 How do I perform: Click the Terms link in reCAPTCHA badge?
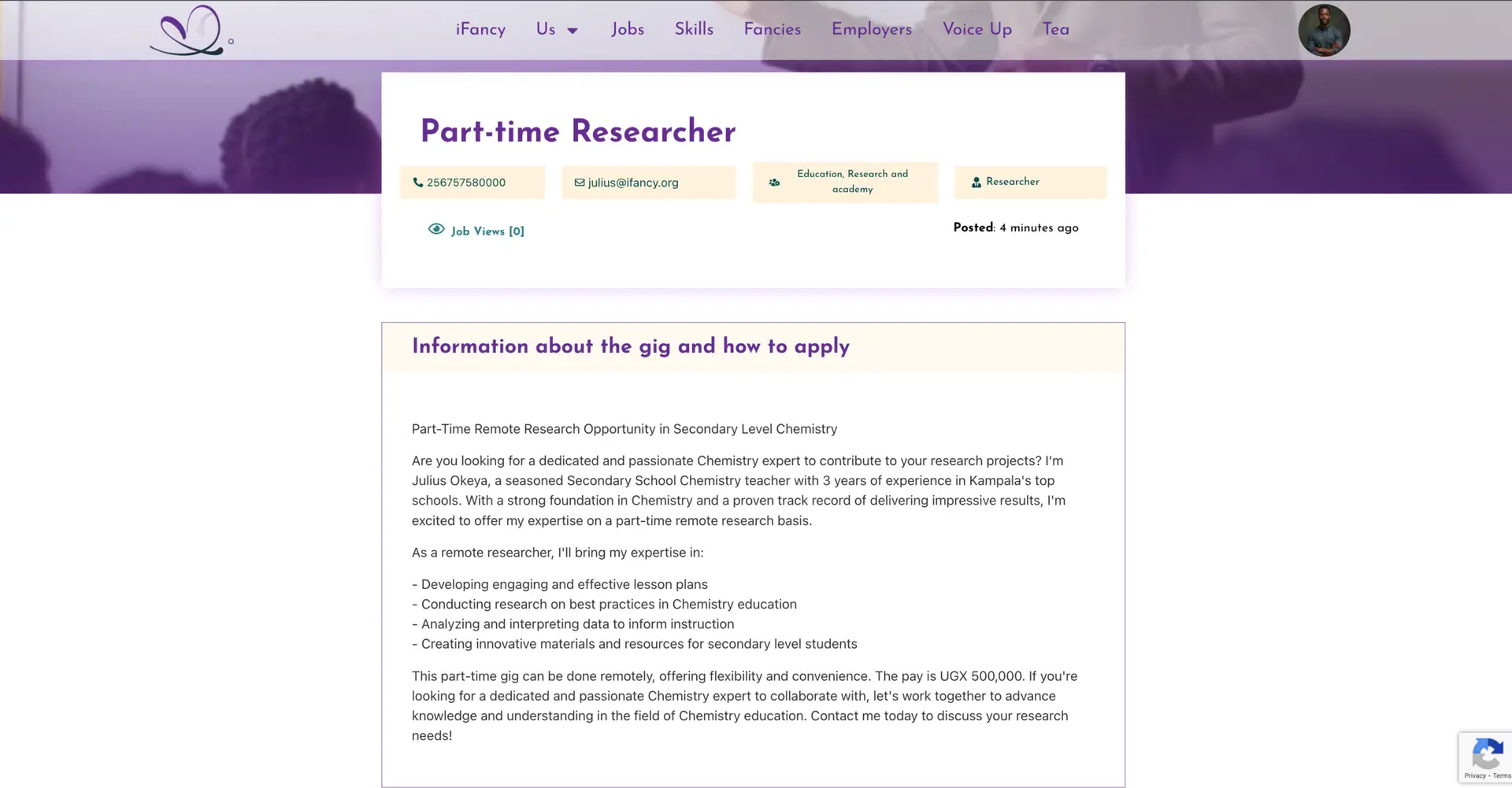point(1502,776)
